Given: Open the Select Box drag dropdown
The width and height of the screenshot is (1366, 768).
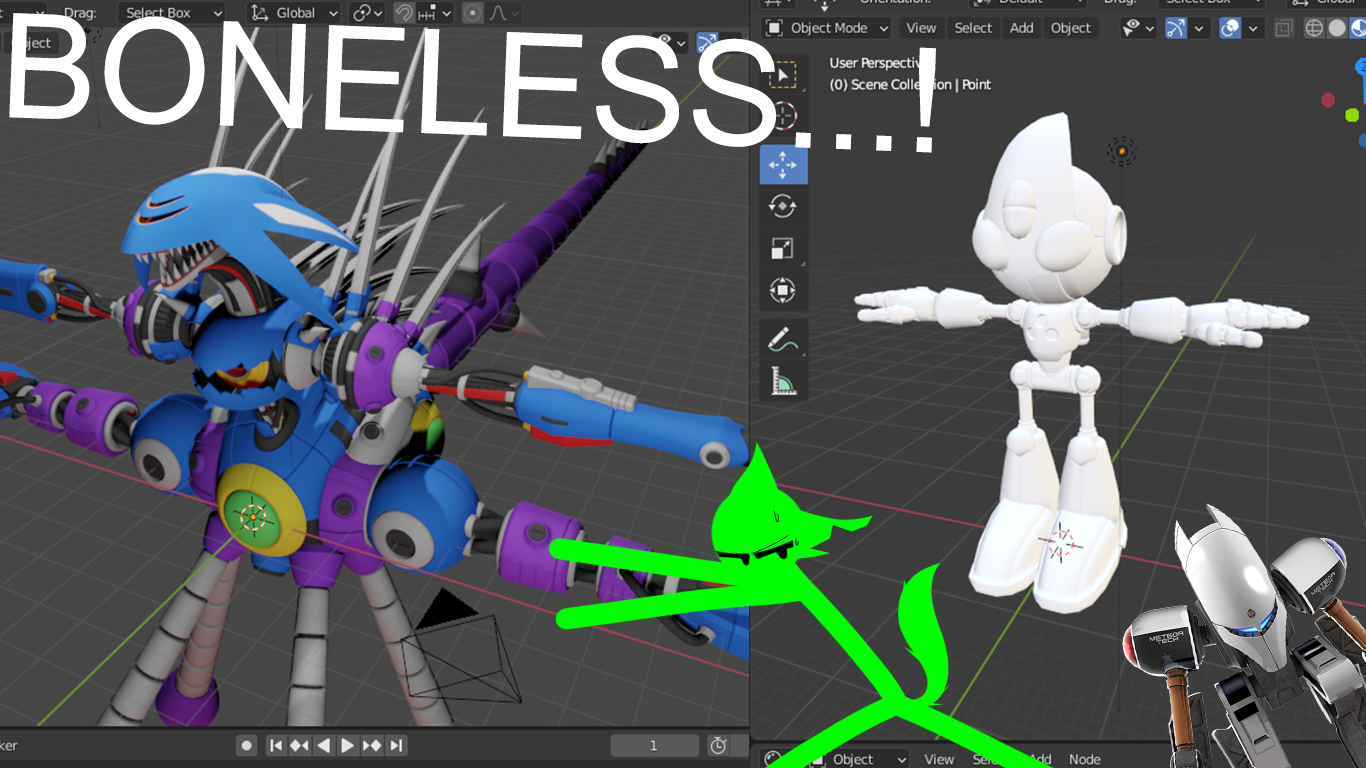Looking at the screenshot, I should [x=172, y=13].
